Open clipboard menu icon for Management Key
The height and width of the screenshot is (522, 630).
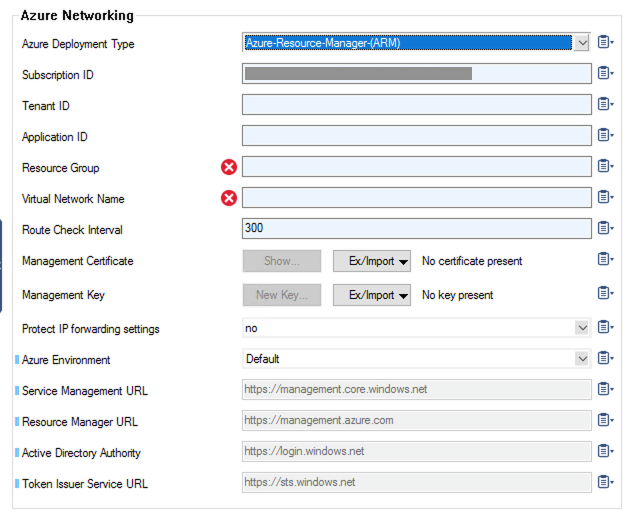click(605, 293)
